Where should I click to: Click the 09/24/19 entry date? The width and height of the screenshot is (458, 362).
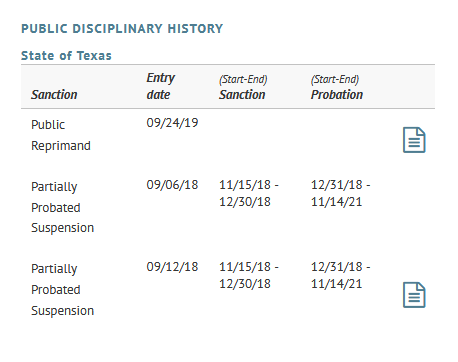click(172, 123)
